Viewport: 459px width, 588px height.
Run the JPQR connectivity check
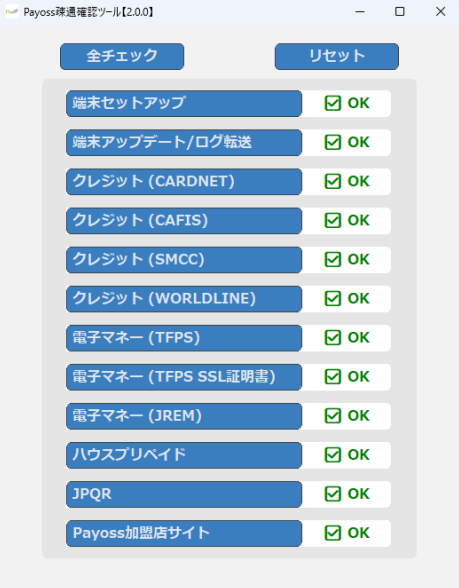184,494
